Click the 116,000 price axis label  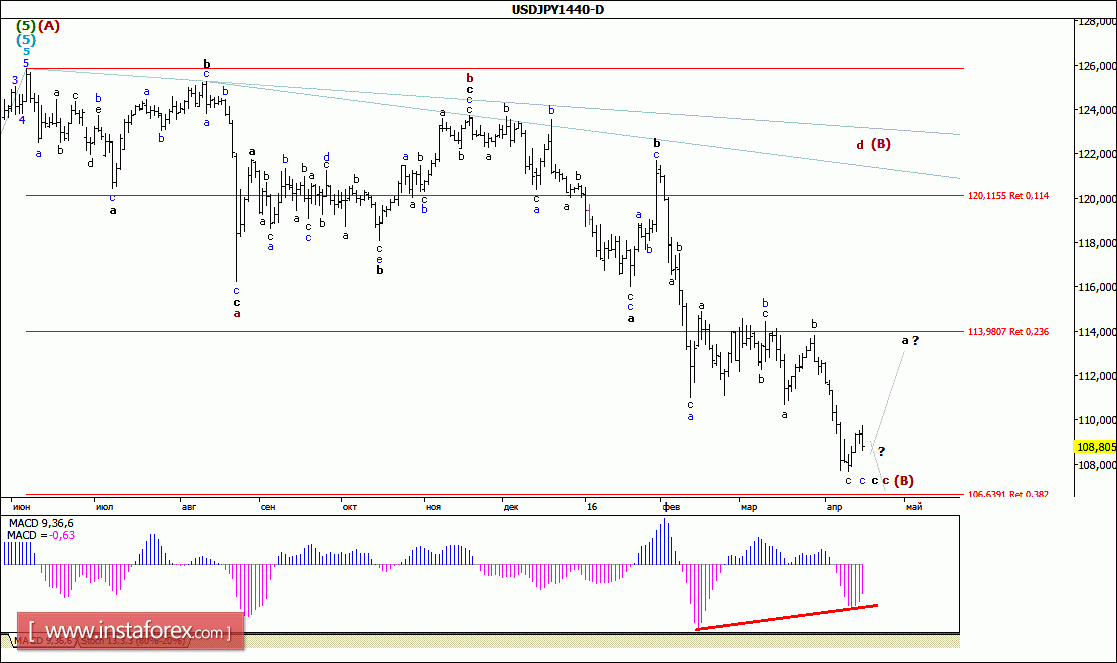click(x=1098, y=288)
